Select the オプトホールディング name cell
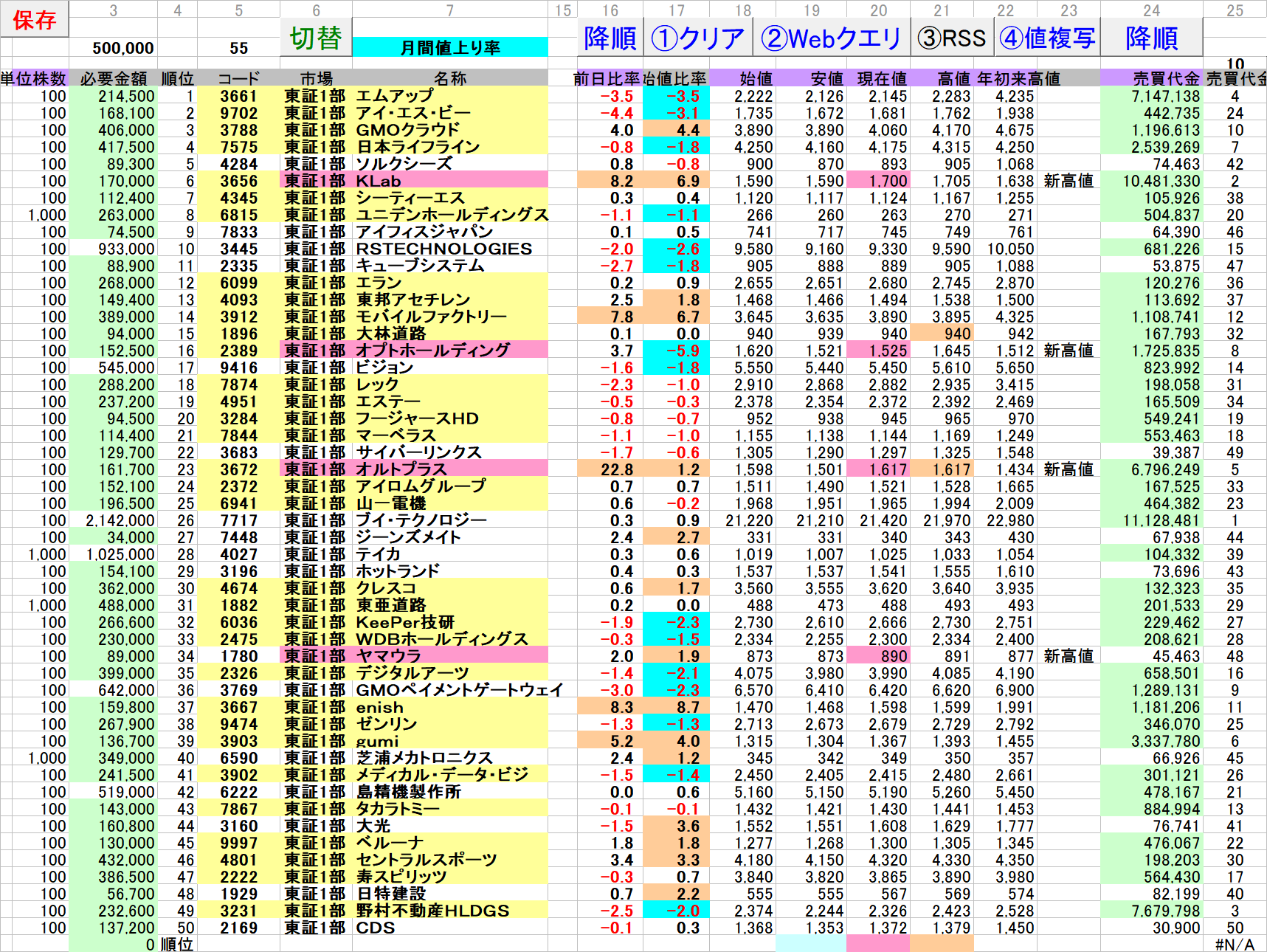The image size is (1267, 952). pyautogui.click(x=450, y=351)
